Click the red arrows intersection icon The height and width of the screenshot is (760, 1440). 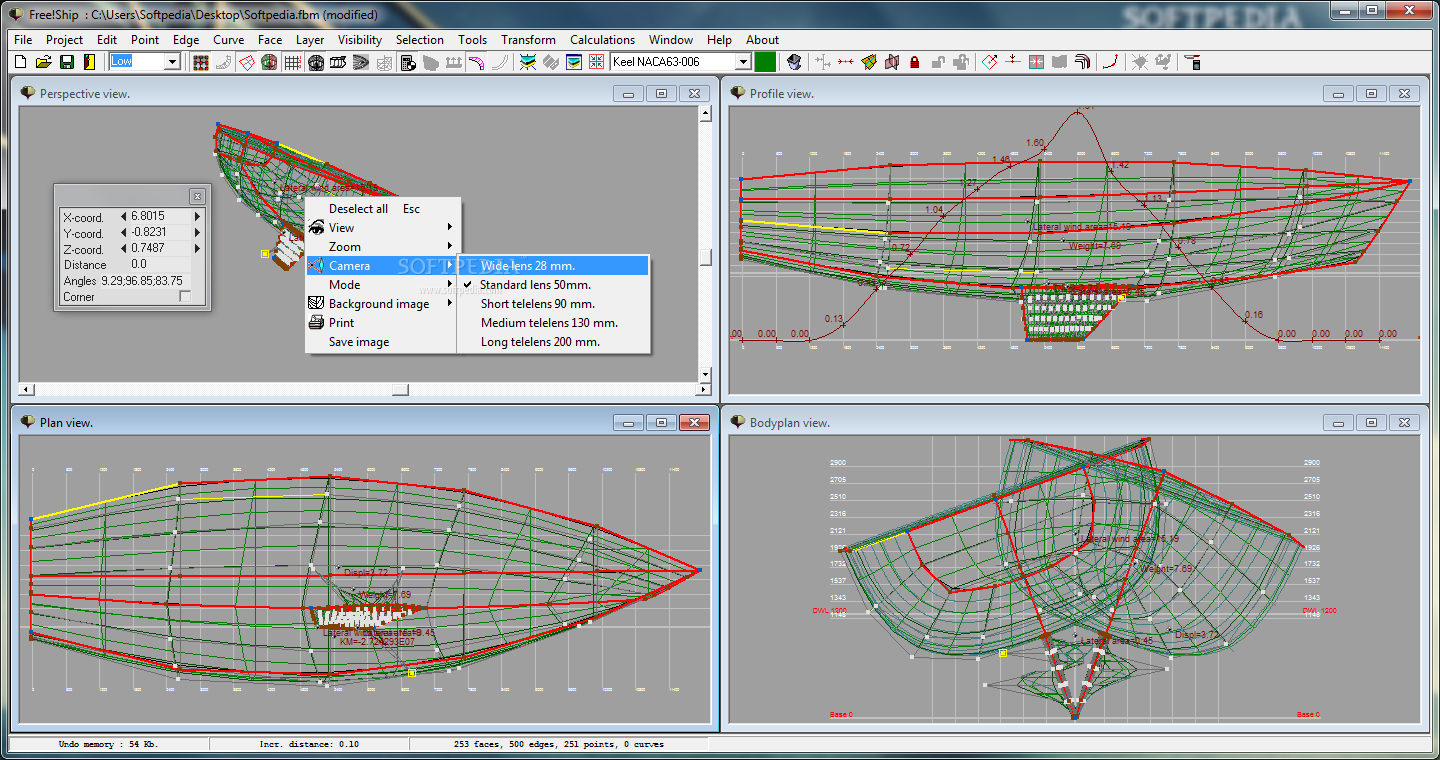pos(596,62)
